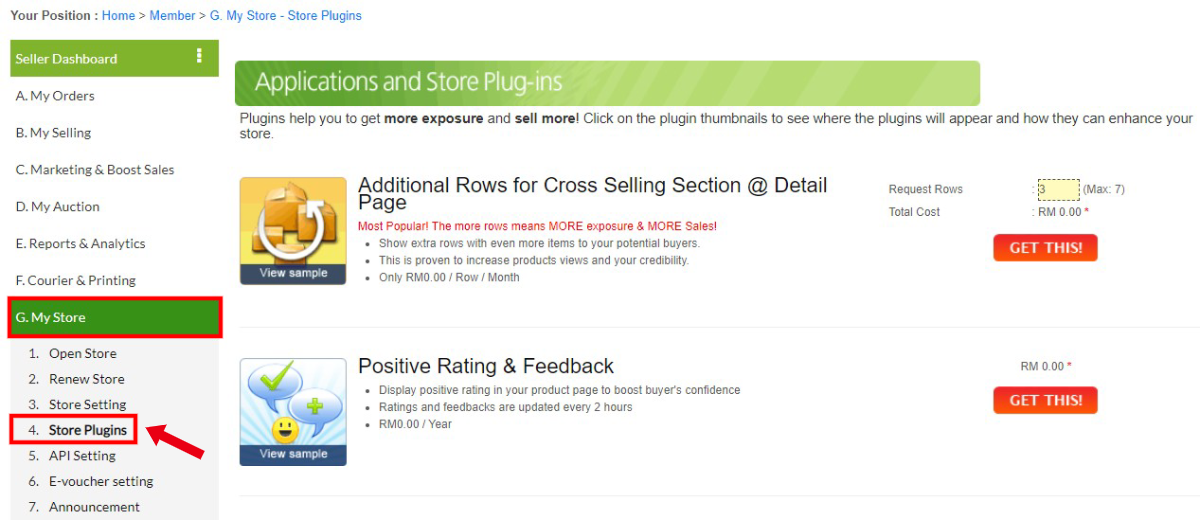
Task: Expand B. My Selling section
Action: (x=114, y=133)
